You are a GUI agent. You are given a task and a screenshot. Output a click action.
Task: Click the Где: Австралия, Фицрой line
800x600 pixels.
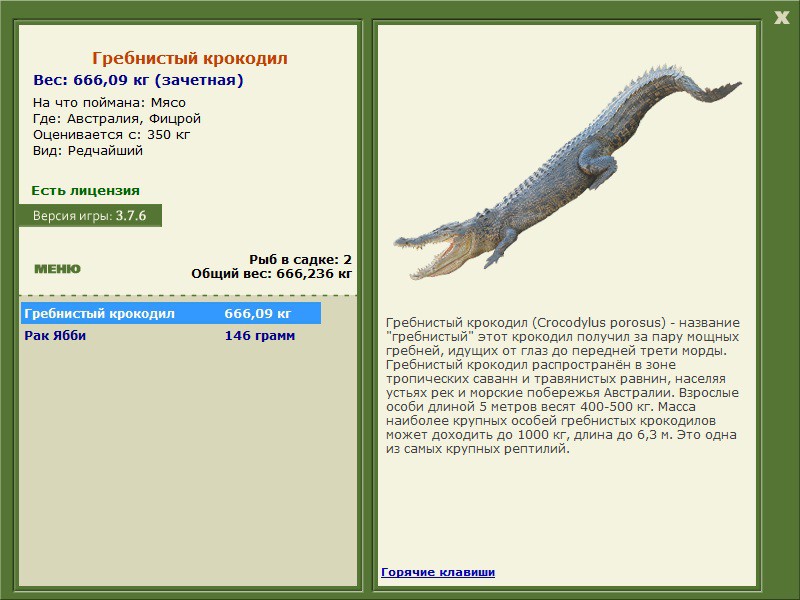point(117,119)
